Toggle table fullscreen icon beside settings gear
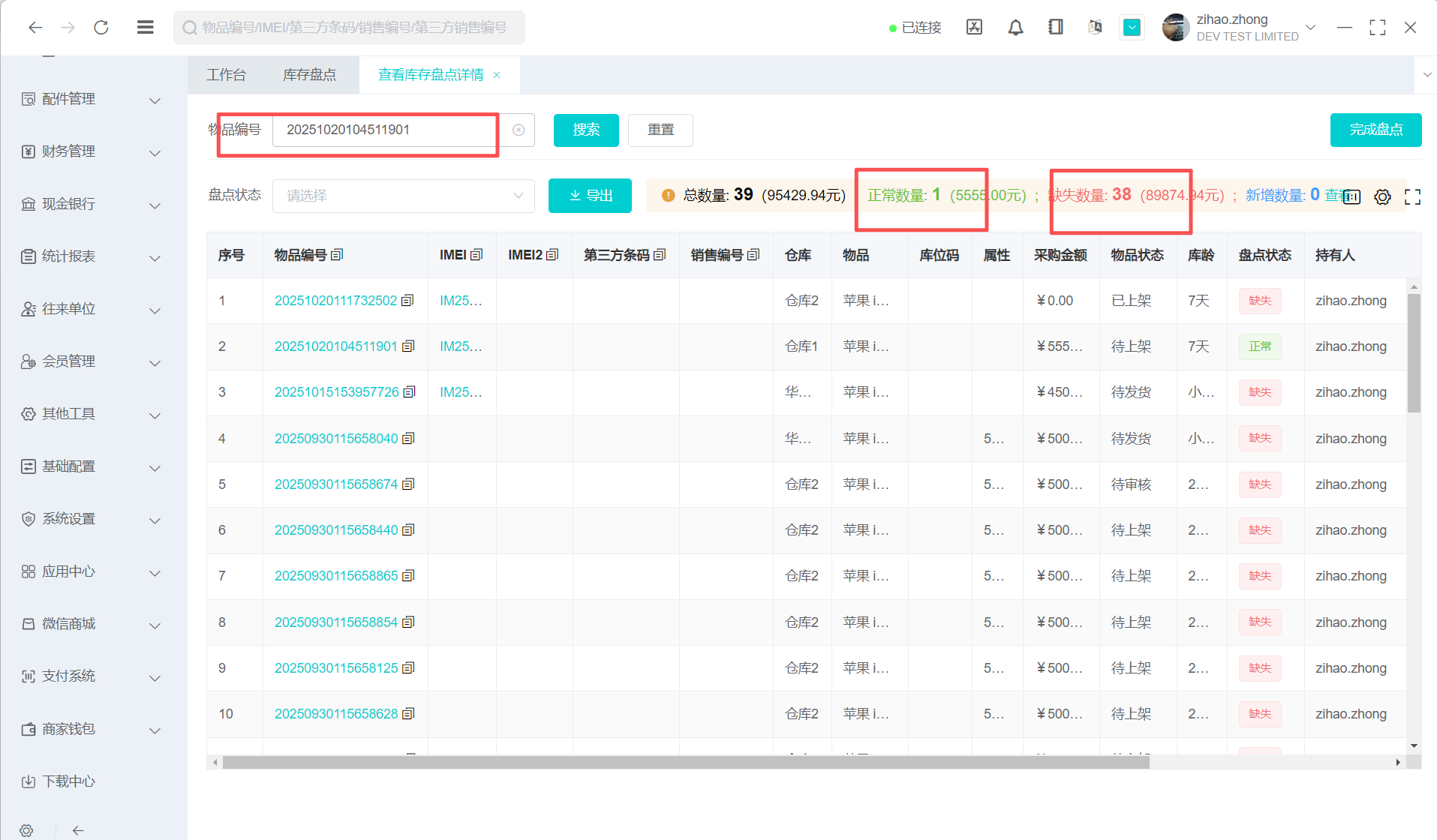The image size is (1437, 840). pos(1412,196)
